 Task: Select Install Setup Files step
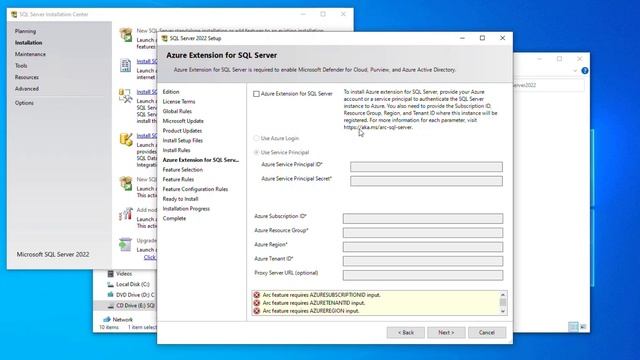click(182, 140)
